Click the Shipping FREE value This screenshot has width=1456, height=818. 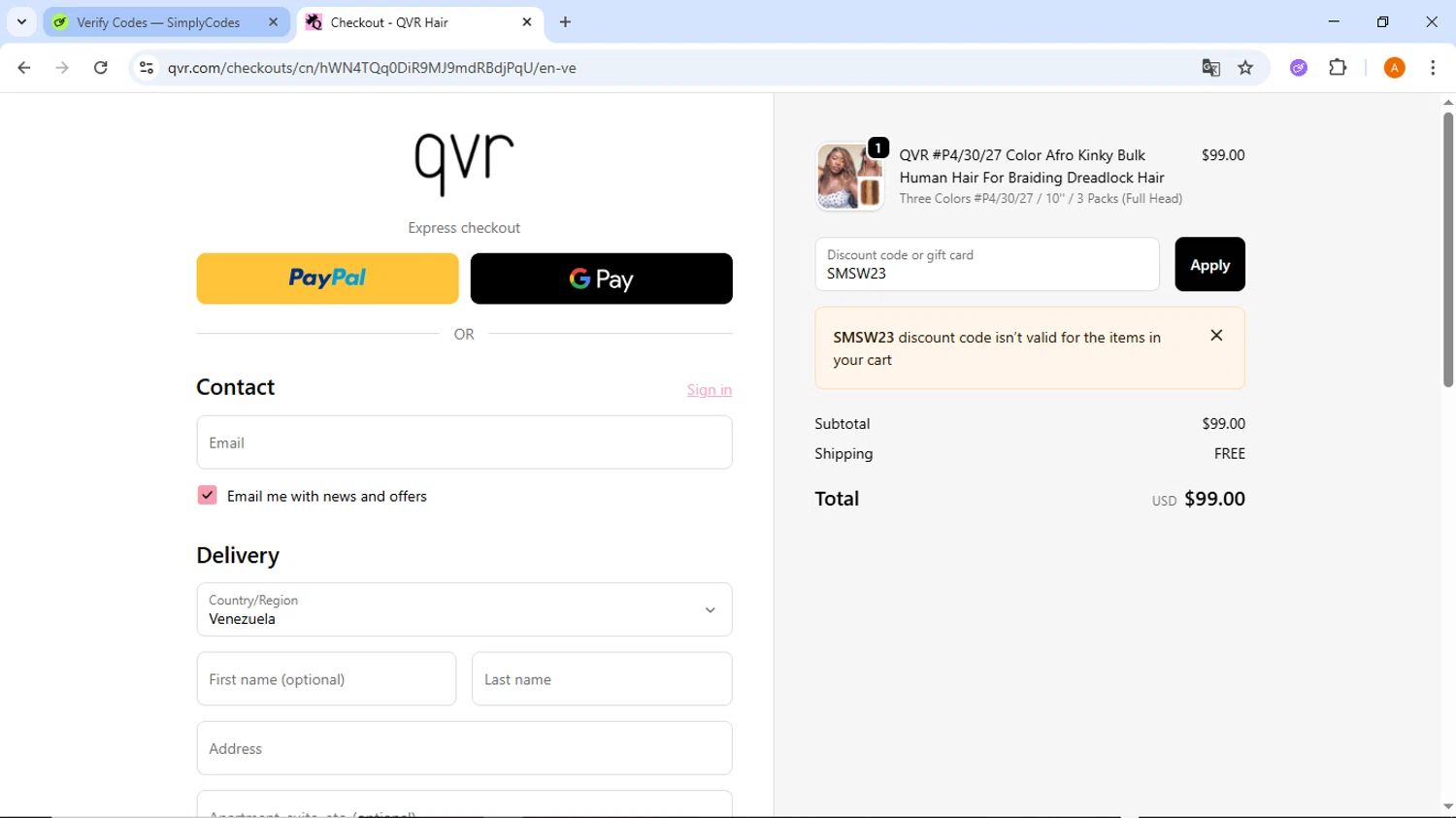point(1229,453)
